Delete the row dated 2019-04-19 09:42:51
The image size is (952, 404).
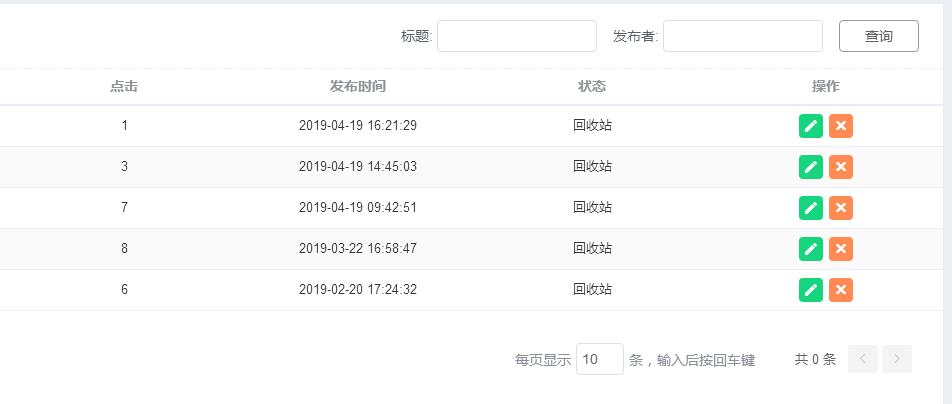pos(841,208)
